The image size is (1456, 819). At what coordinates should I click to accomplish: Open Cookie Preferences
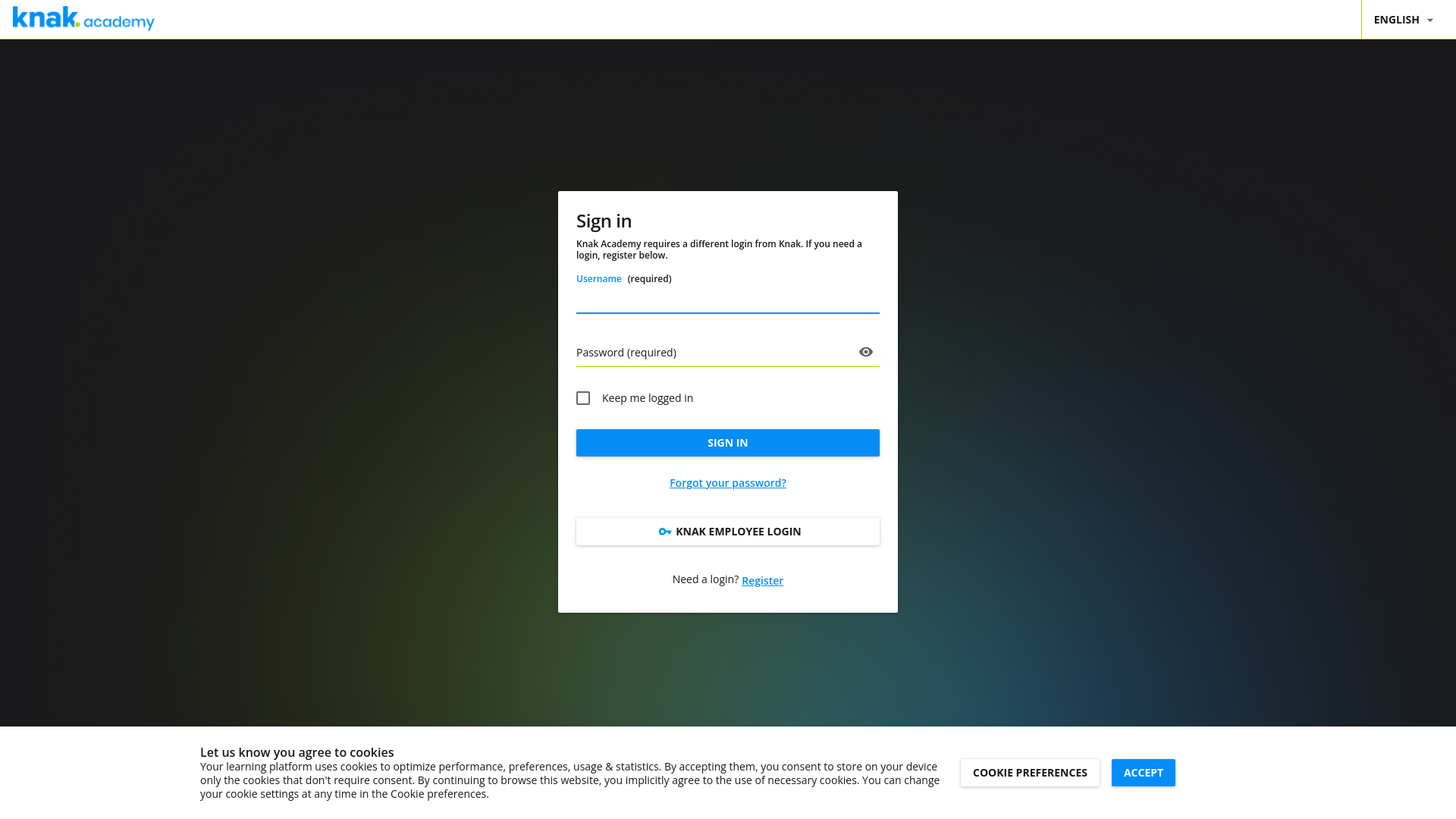coord(1030,773)
